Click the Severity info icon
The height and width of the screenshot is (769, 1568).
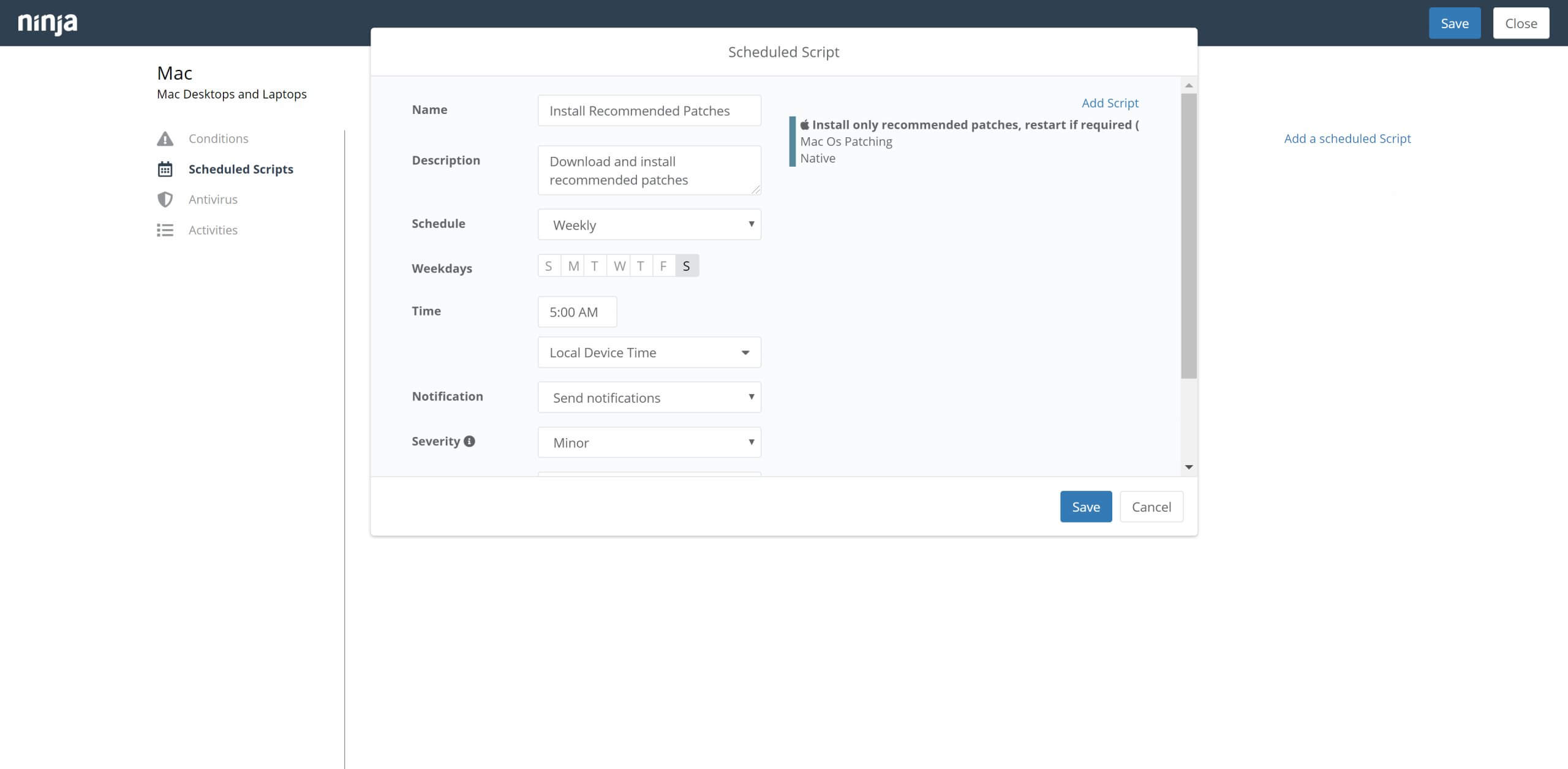pyautogui.click(x=469, y=441)
